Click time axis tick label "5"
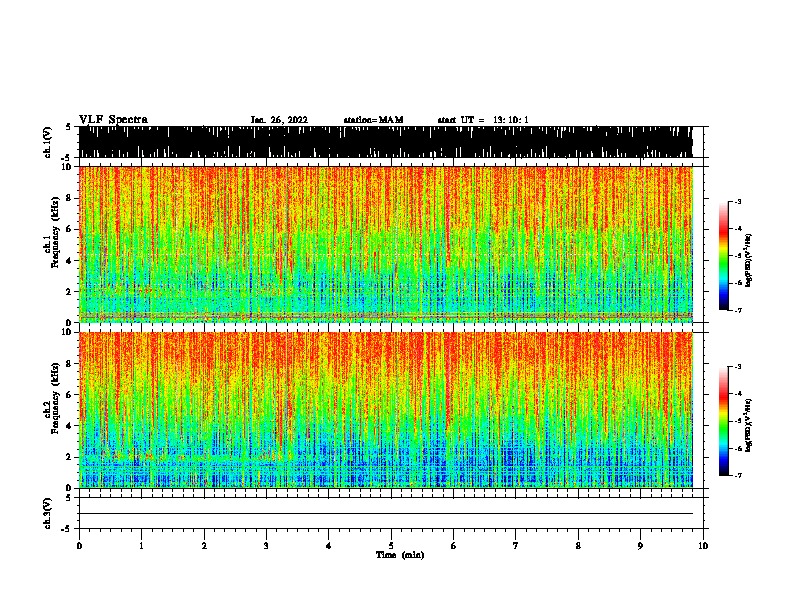Screen dimensions: 792x612 [391, 546]
